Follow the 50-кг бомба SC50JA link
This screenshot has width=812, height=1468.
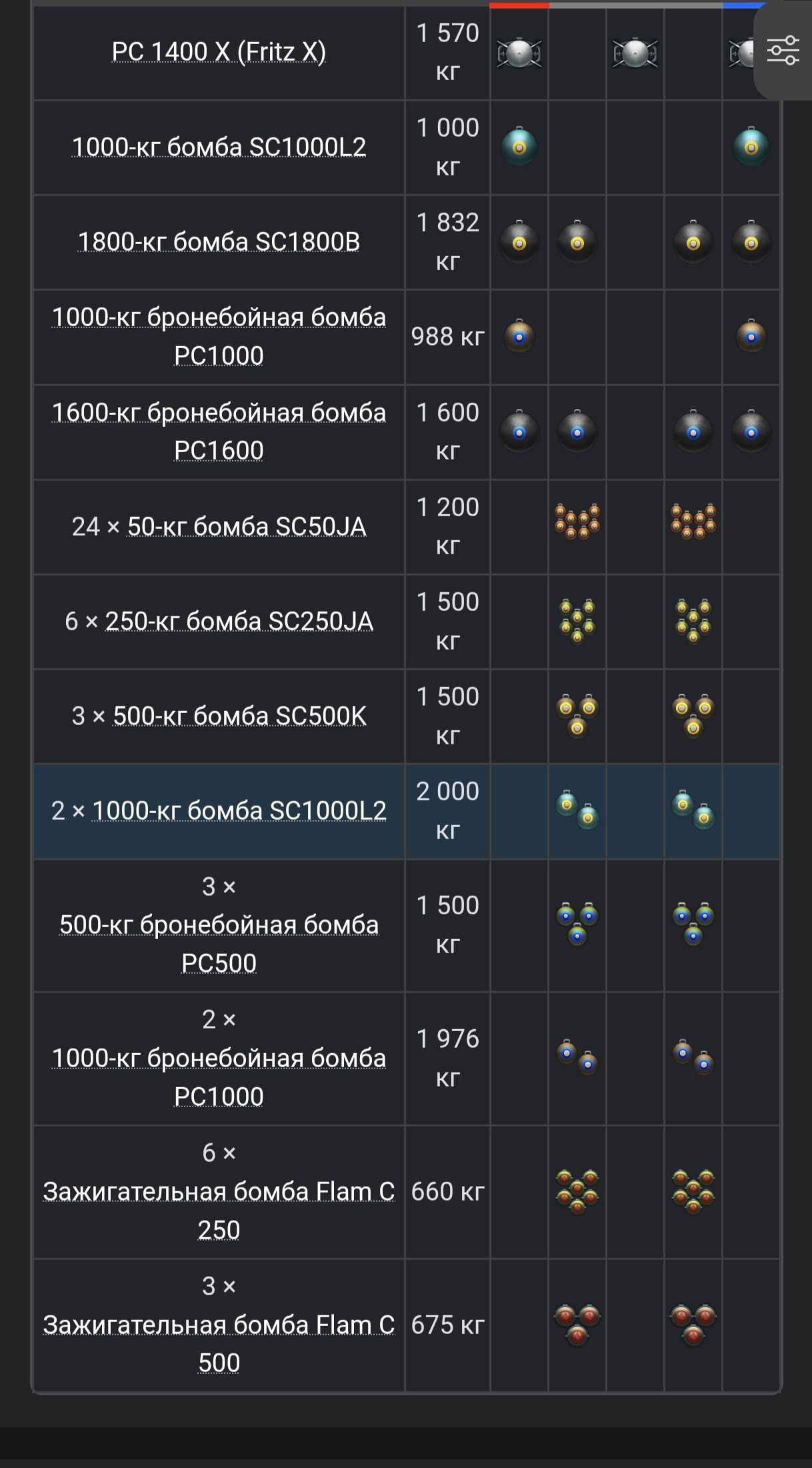click(x=247, y=526)
